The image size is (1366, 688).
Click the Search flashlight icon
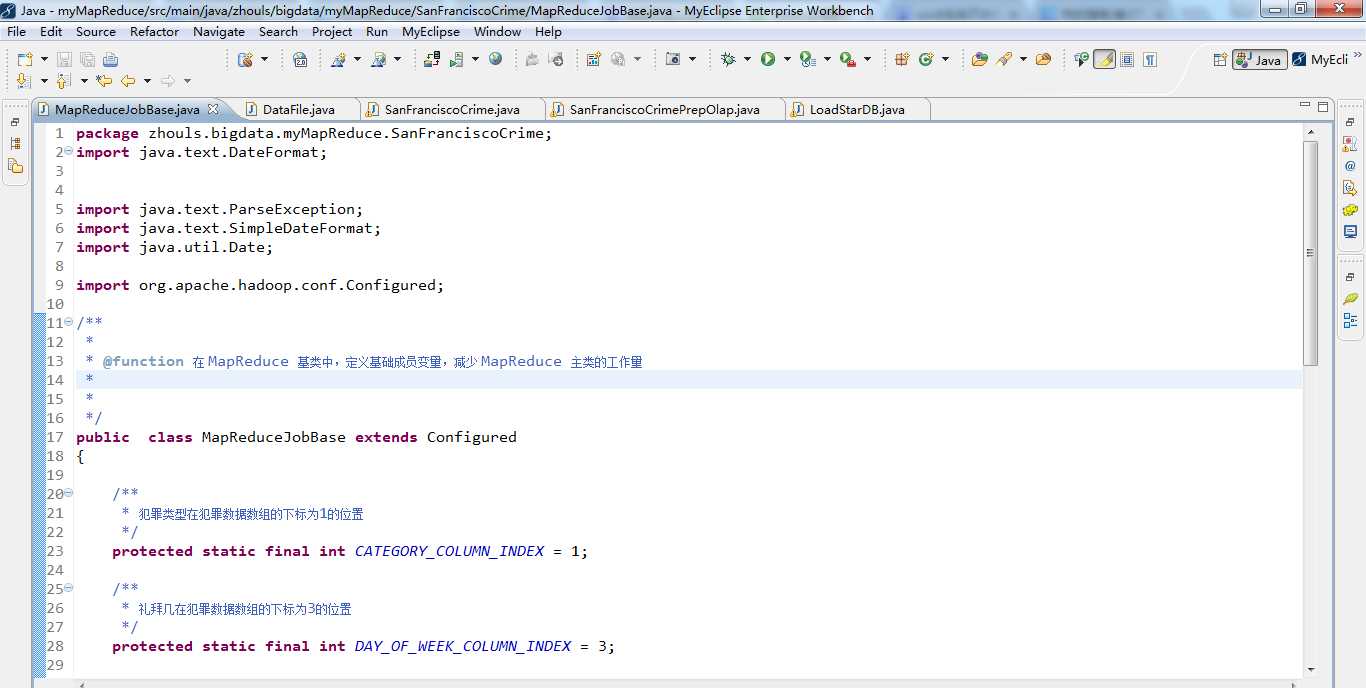pyautogui.click(x=1004, y=59)
